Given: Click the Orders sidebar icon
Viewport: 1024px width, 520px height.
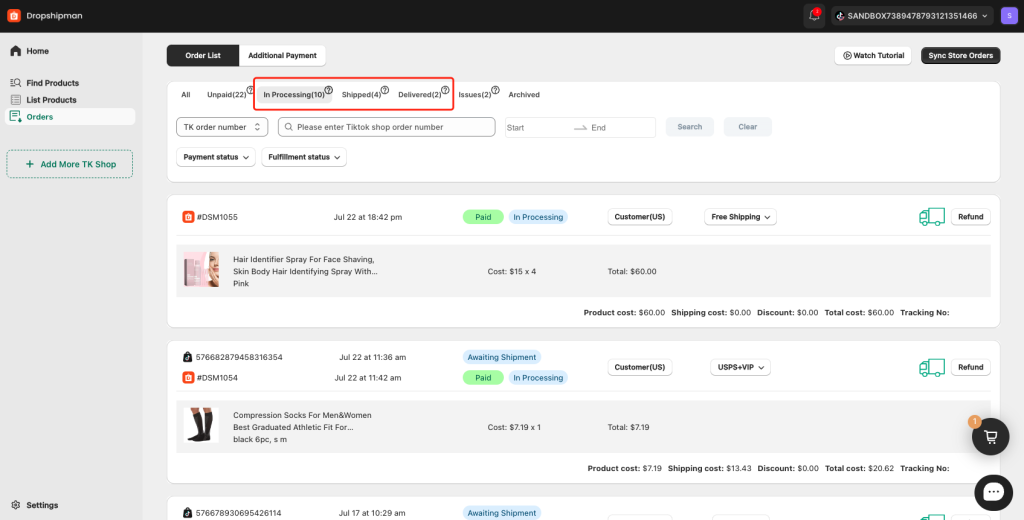Looking at the screenshot, I should [x=16, y=117].
